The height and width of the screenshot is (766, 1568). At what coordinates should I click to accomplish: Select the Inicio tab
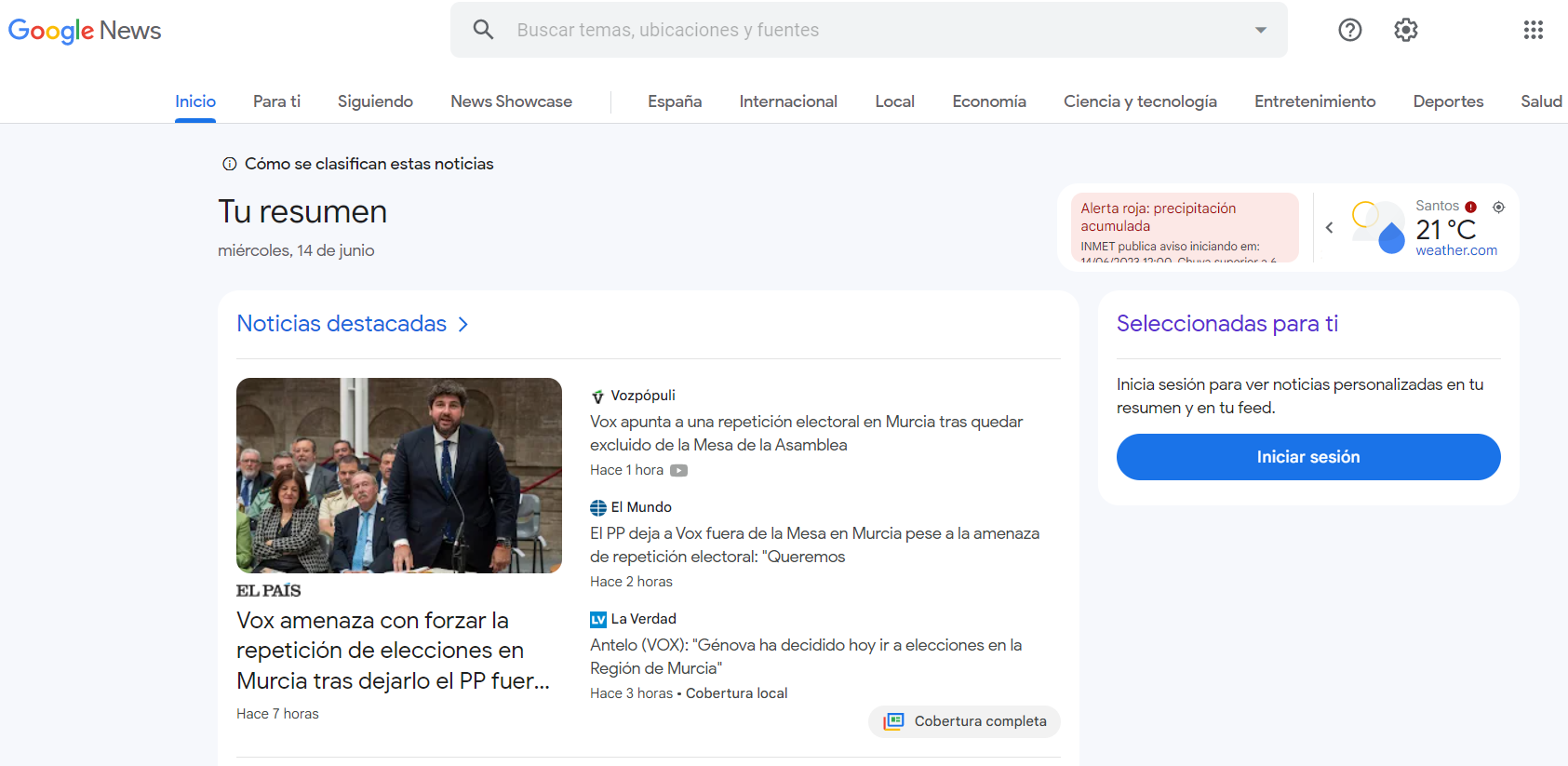[195, 101]
